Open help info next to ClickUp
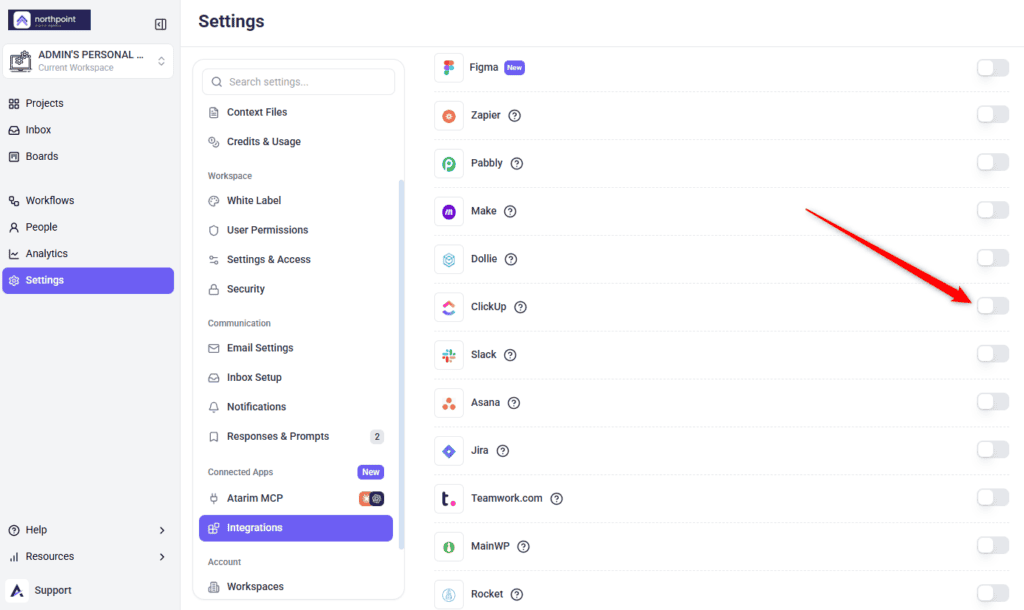 tap(520, 307)
